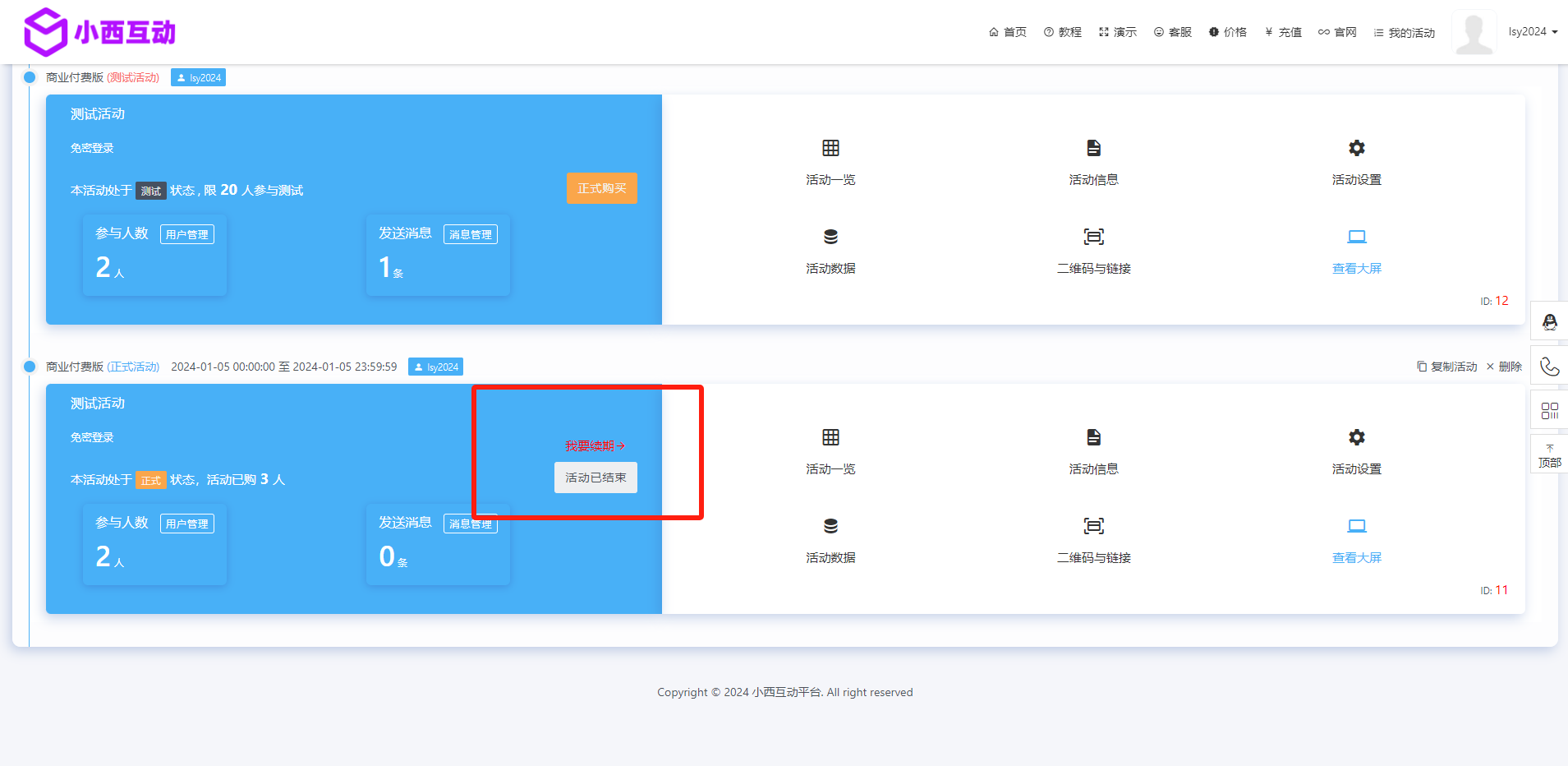1568x766 pixels.
Task: Open 活动设置 gear icon for ID 12
Action: click(x=1356, y=148)
